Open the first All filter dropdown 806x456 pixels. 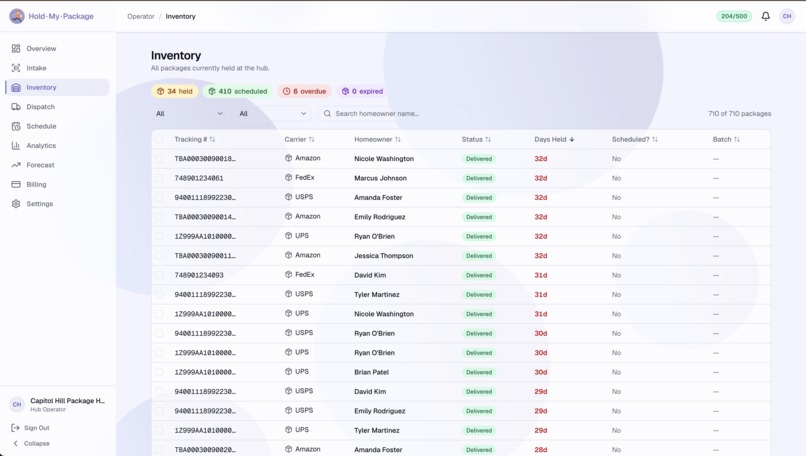click(189, 114)
